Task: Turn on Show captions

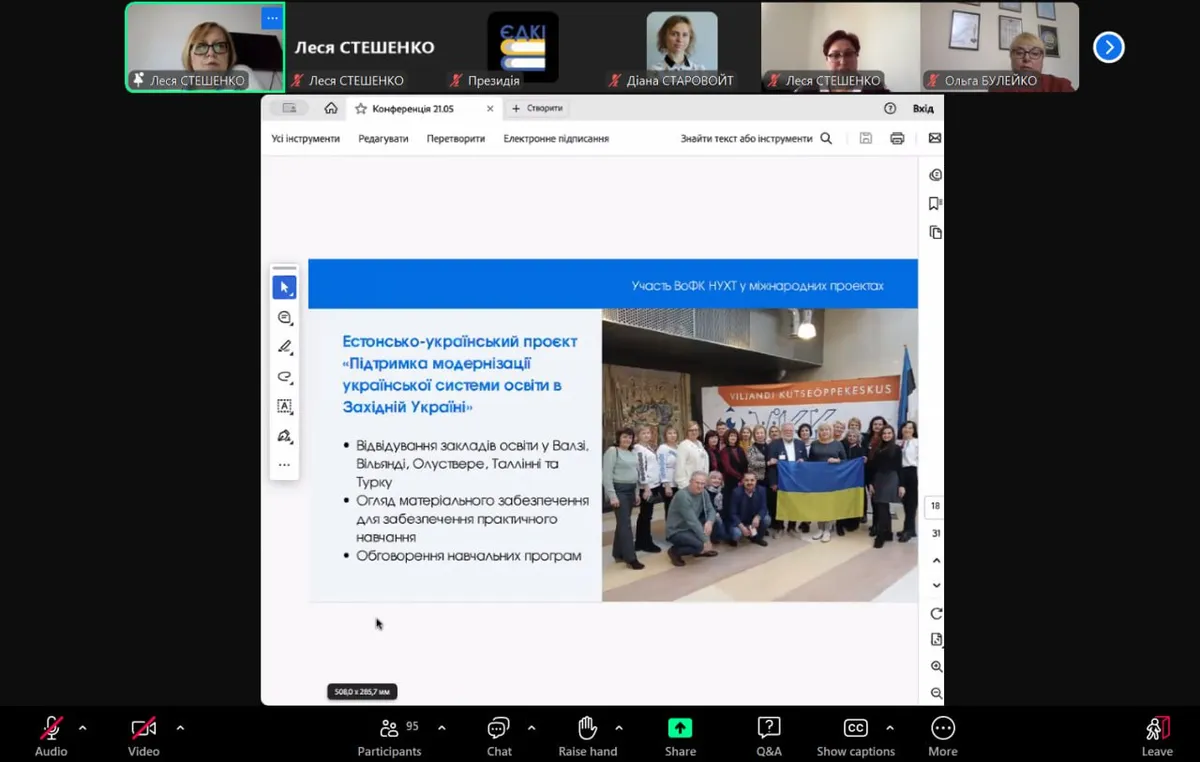Action: pyautogui.click(x=856, y=736)
